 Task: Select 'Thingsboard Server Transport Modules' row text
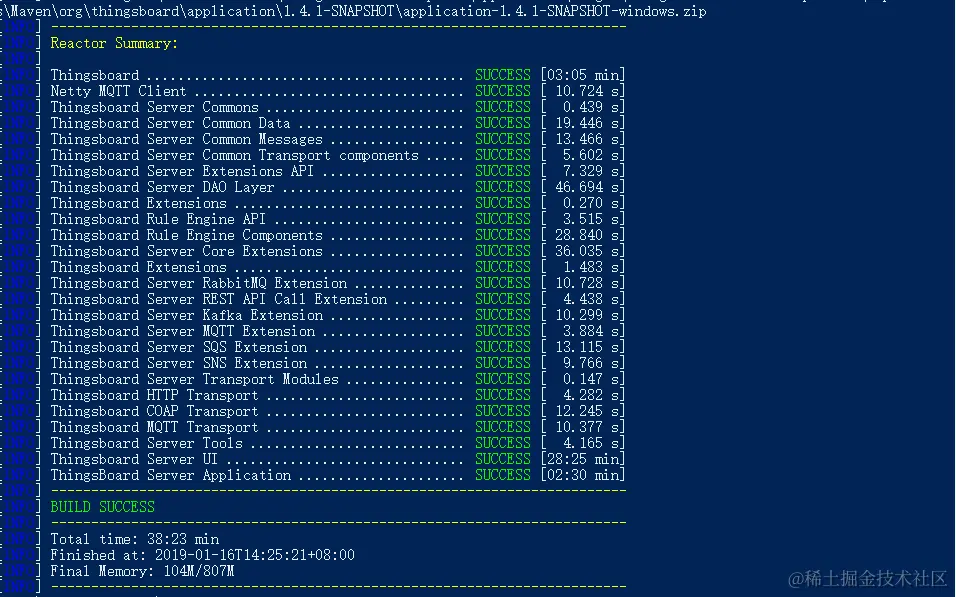[x=194, y=379]
